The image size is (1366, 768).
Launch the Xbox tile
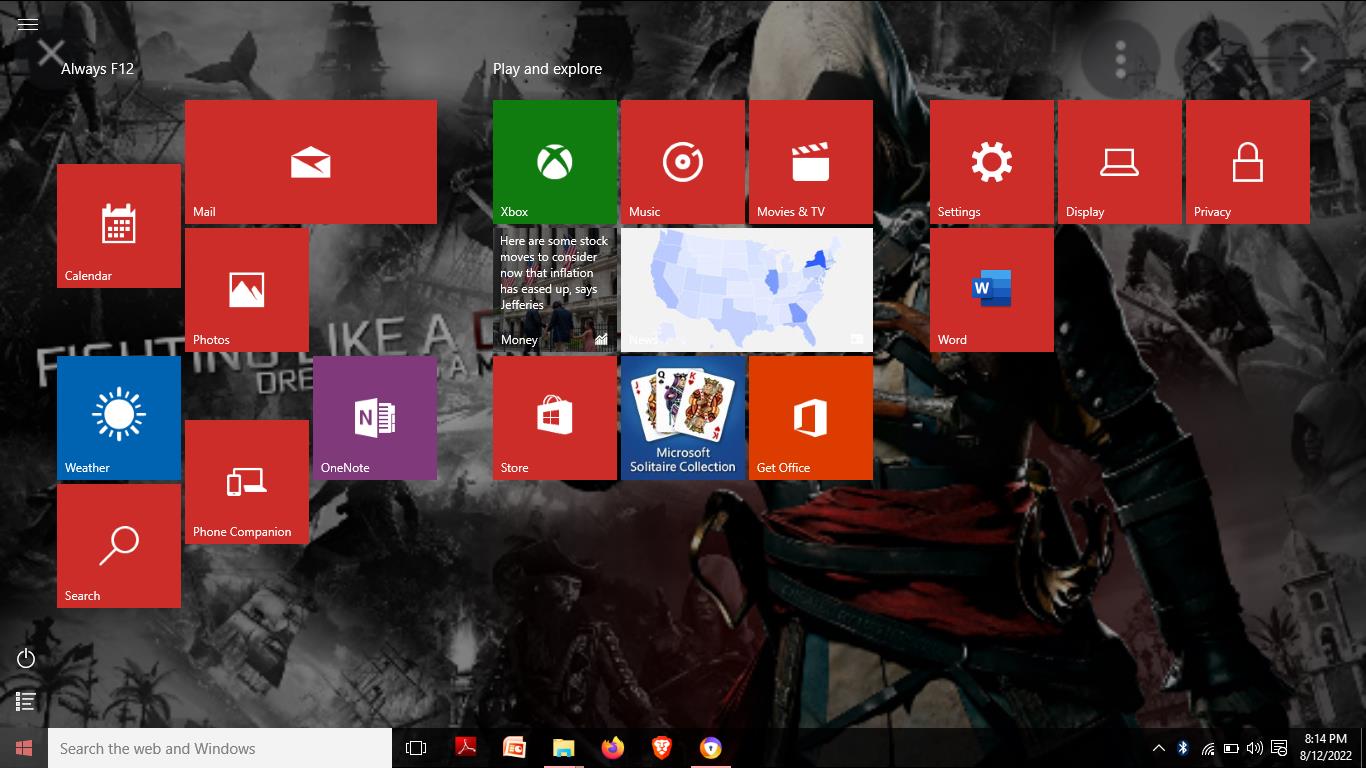(x=555, y=162)
